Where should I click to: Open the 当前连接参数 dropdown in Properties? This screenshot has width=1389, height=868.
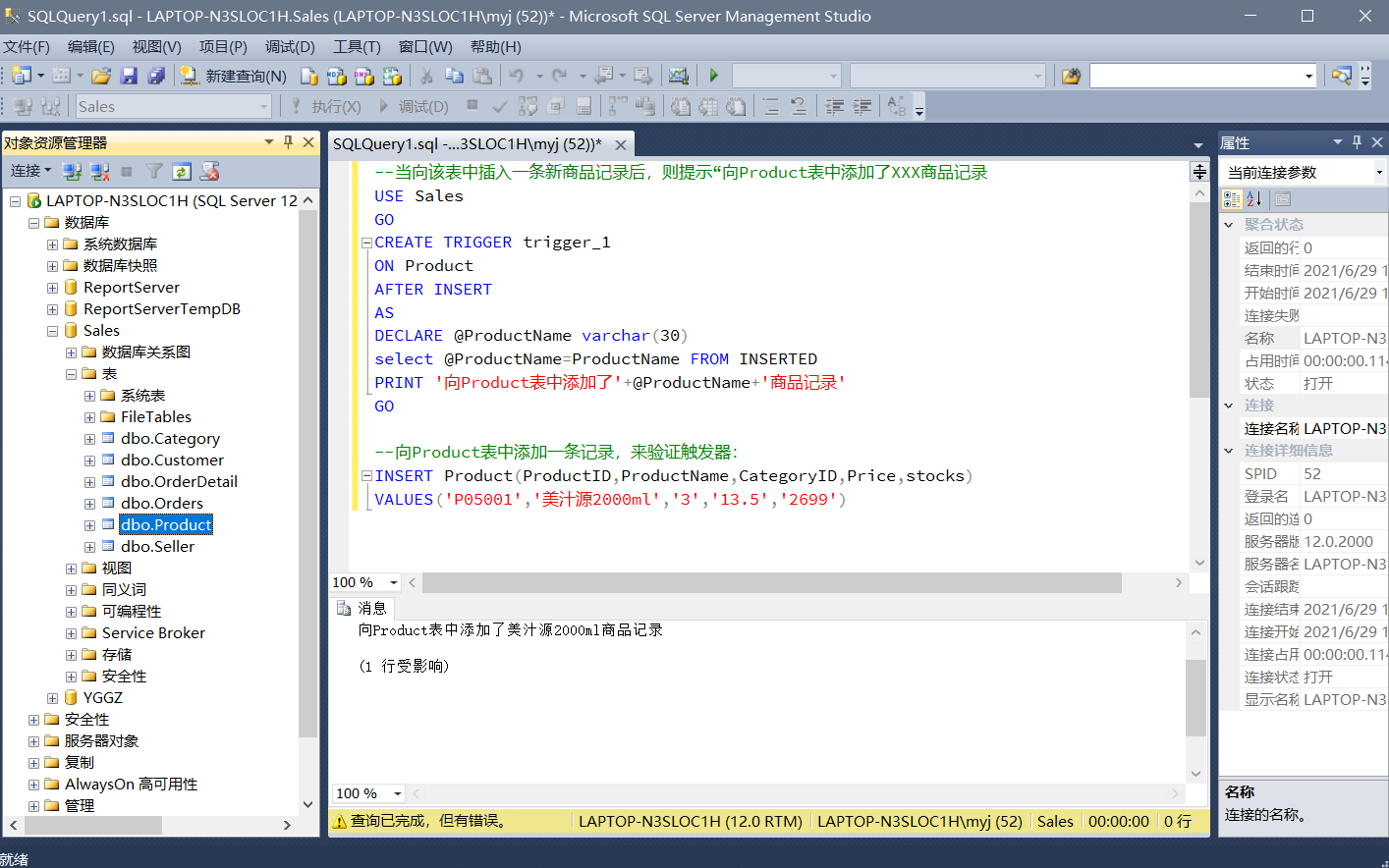pos(1380,172)
